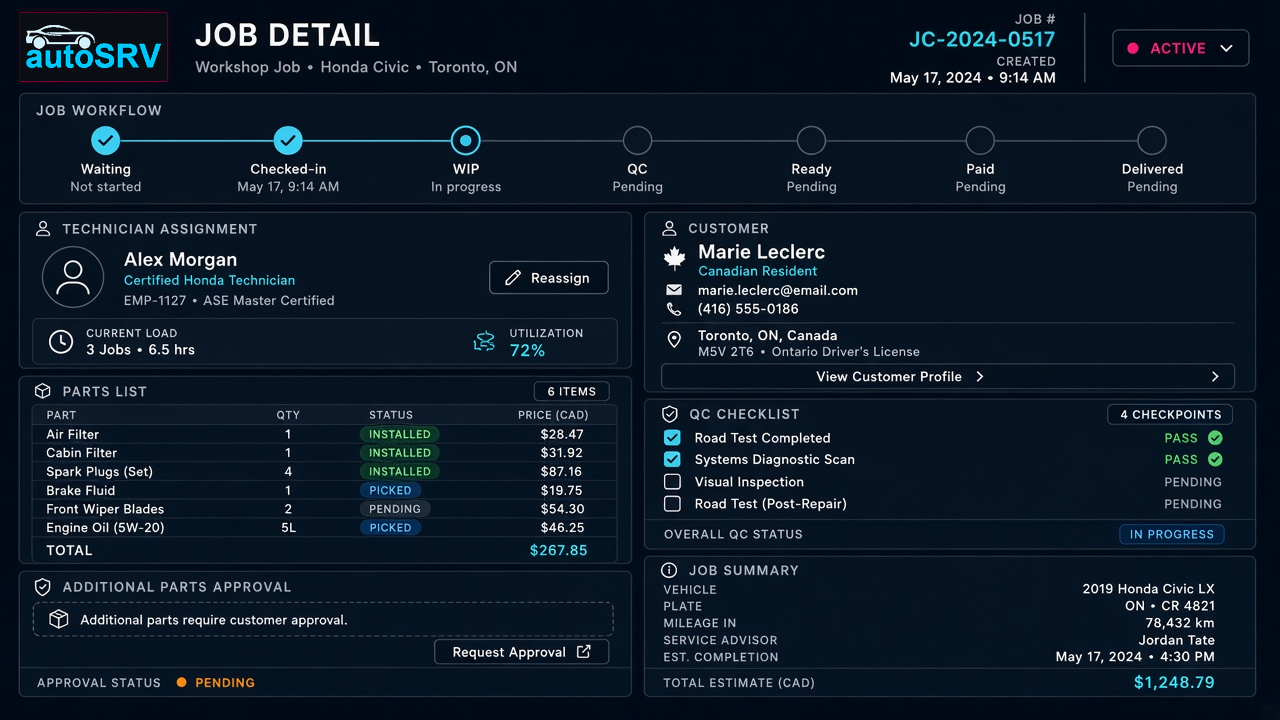Click the $87.16 Spark Plugs price

(562, 471)
